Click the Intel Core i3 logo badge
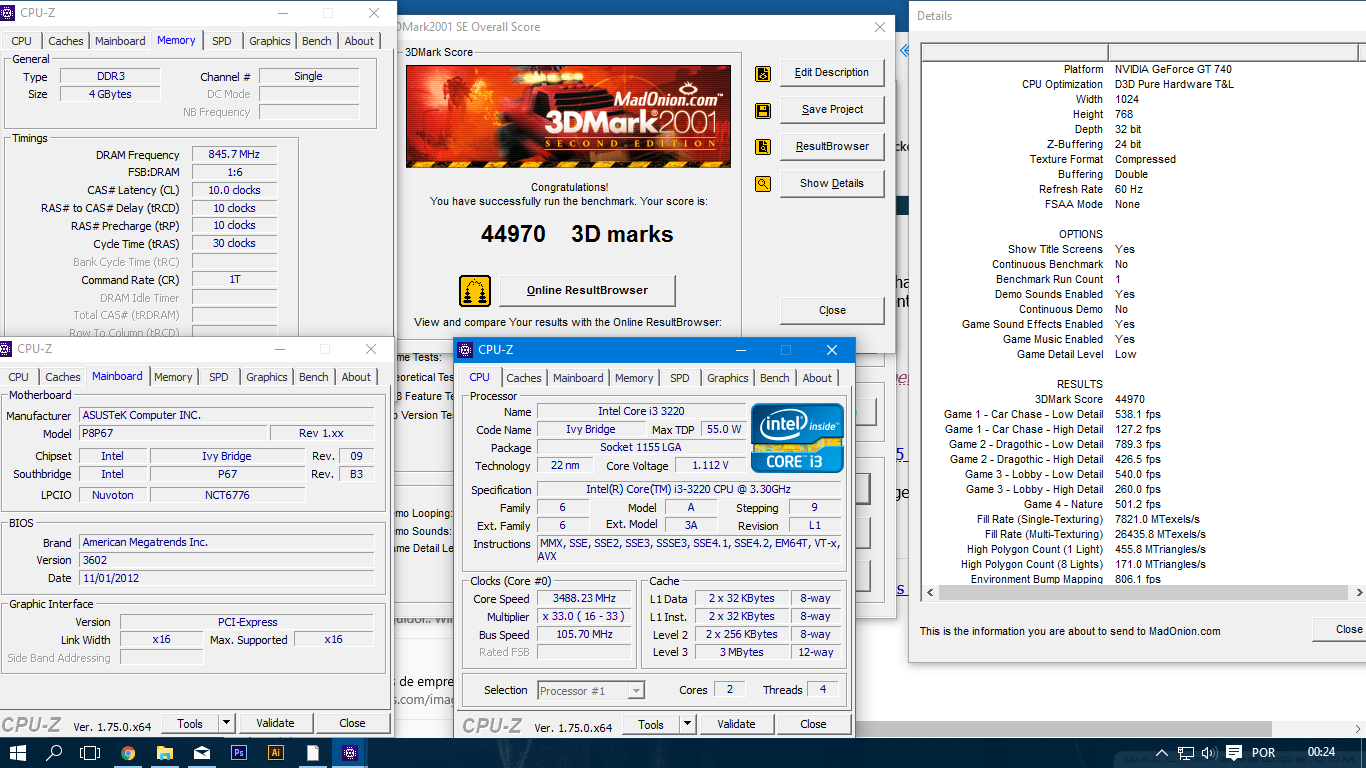Viewport: 1366px width, 768px height. [797, 438]
